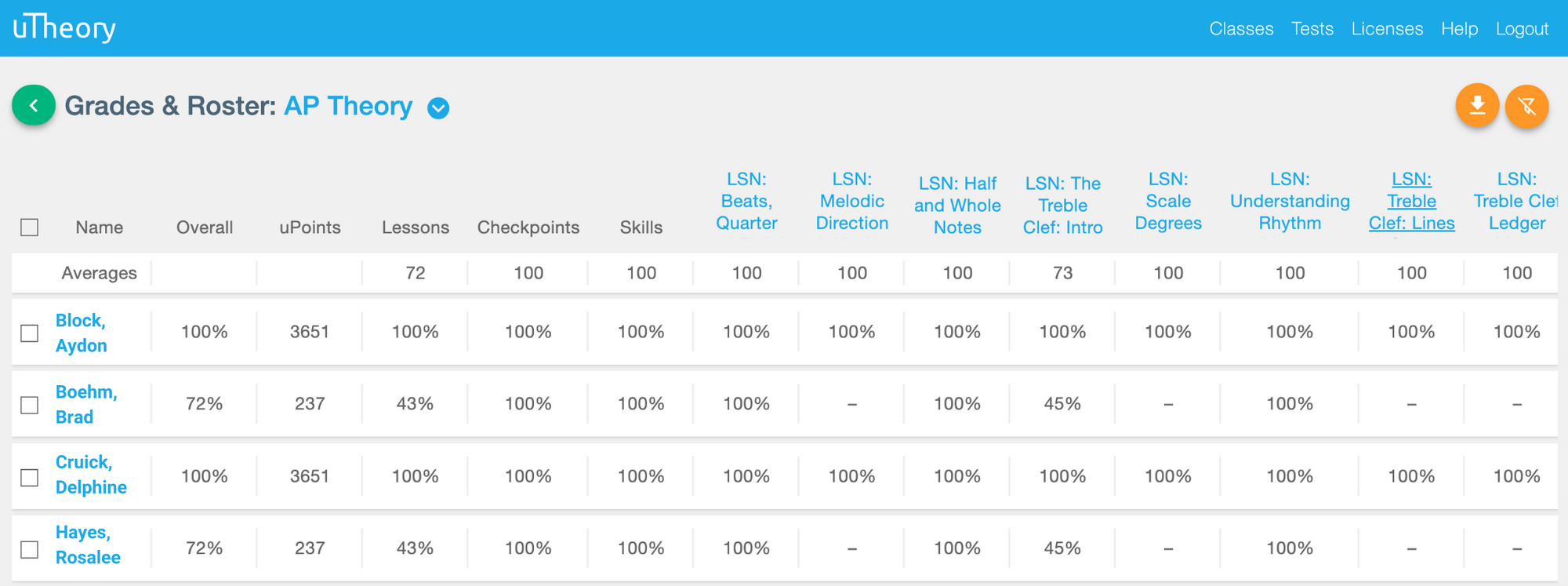The image size is (1568, 586).
Task: Open the Classes menu item
Action: 1241,29
